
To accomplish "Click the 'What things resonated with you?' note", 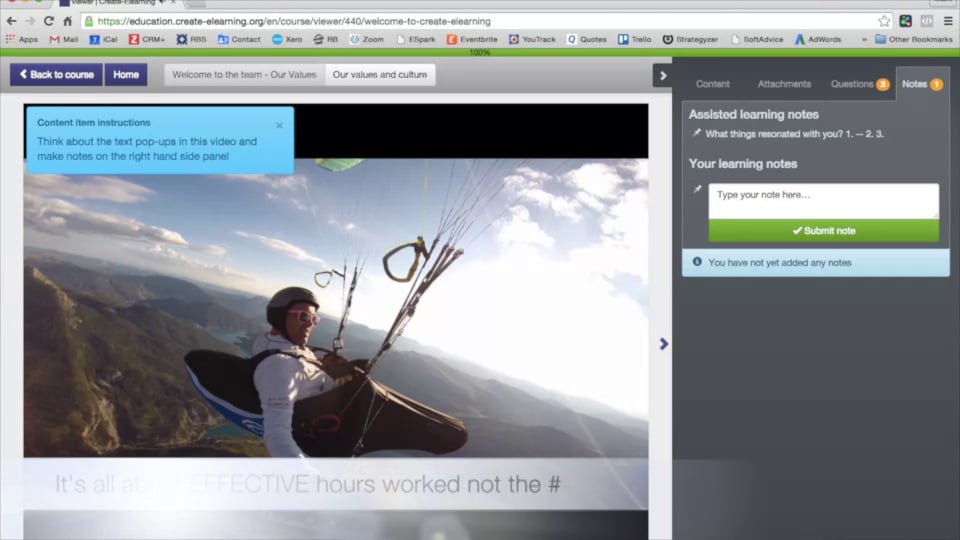I will pos(794,134).
